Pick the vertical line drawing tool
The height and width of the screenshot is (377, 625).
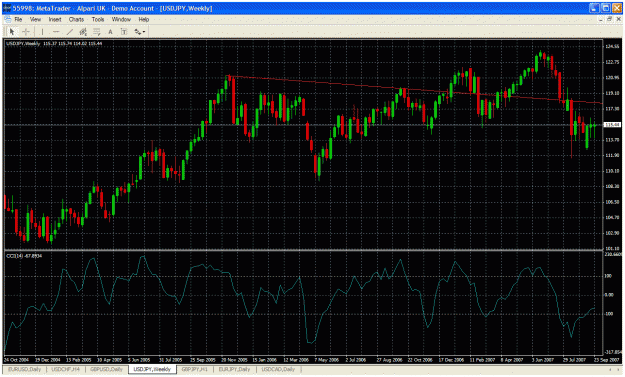point(42,32)
